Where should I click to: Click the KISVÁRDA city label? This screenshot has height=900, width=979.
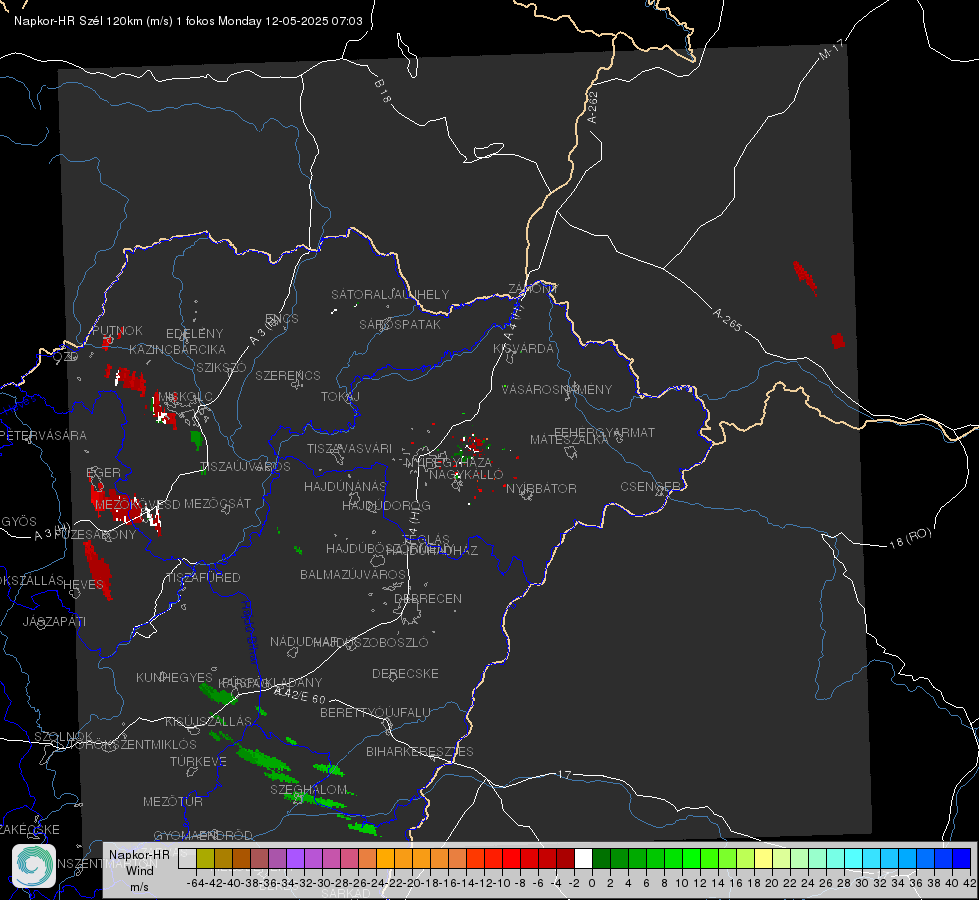[523, 349]
